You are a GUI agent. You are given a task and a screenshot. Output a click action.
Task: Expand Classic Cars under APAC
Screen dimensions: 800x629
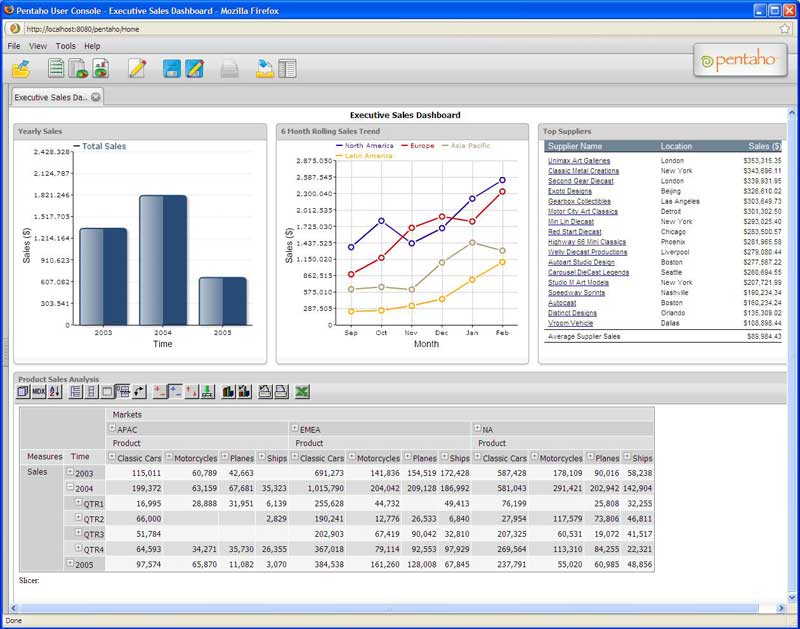coord(112,457)
